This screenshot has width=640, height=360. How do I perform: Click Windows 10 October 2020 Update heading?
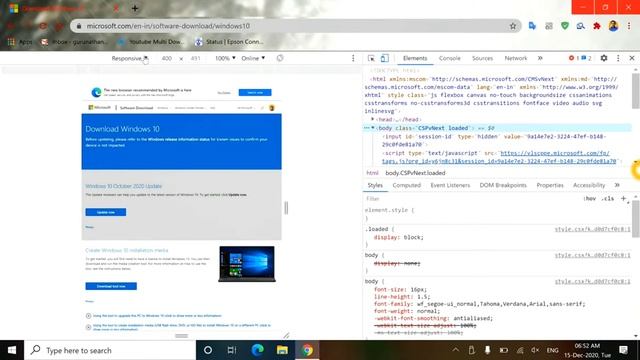124,186
